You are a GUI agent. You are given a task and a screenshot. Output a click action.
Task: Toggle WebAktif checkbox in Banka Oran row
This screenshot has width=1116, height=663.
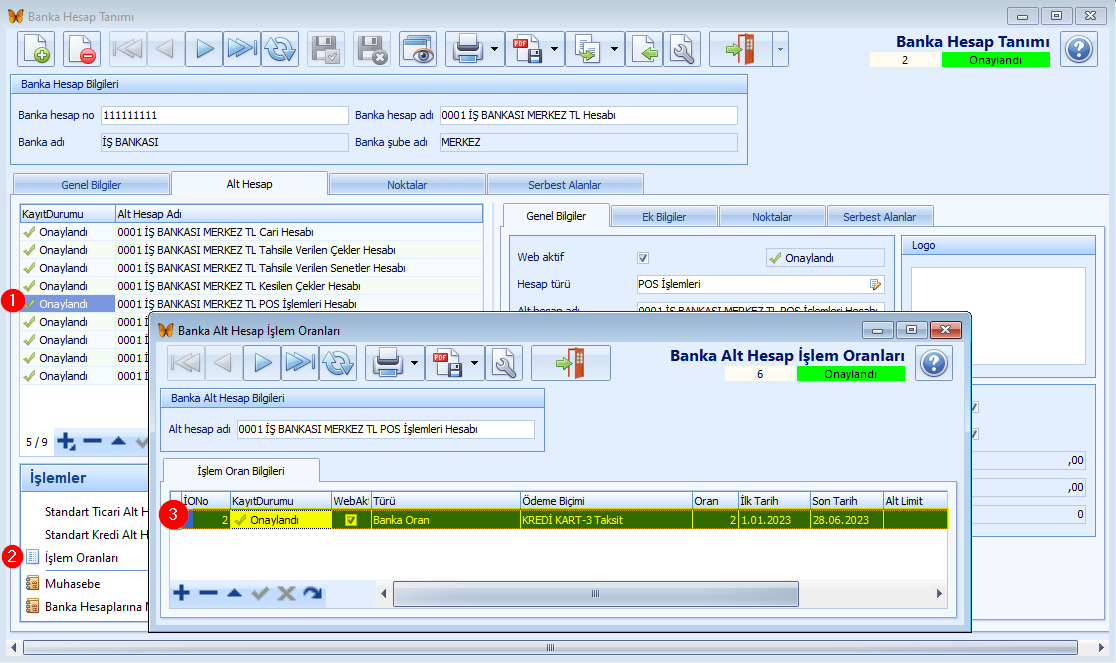[351, 520]
